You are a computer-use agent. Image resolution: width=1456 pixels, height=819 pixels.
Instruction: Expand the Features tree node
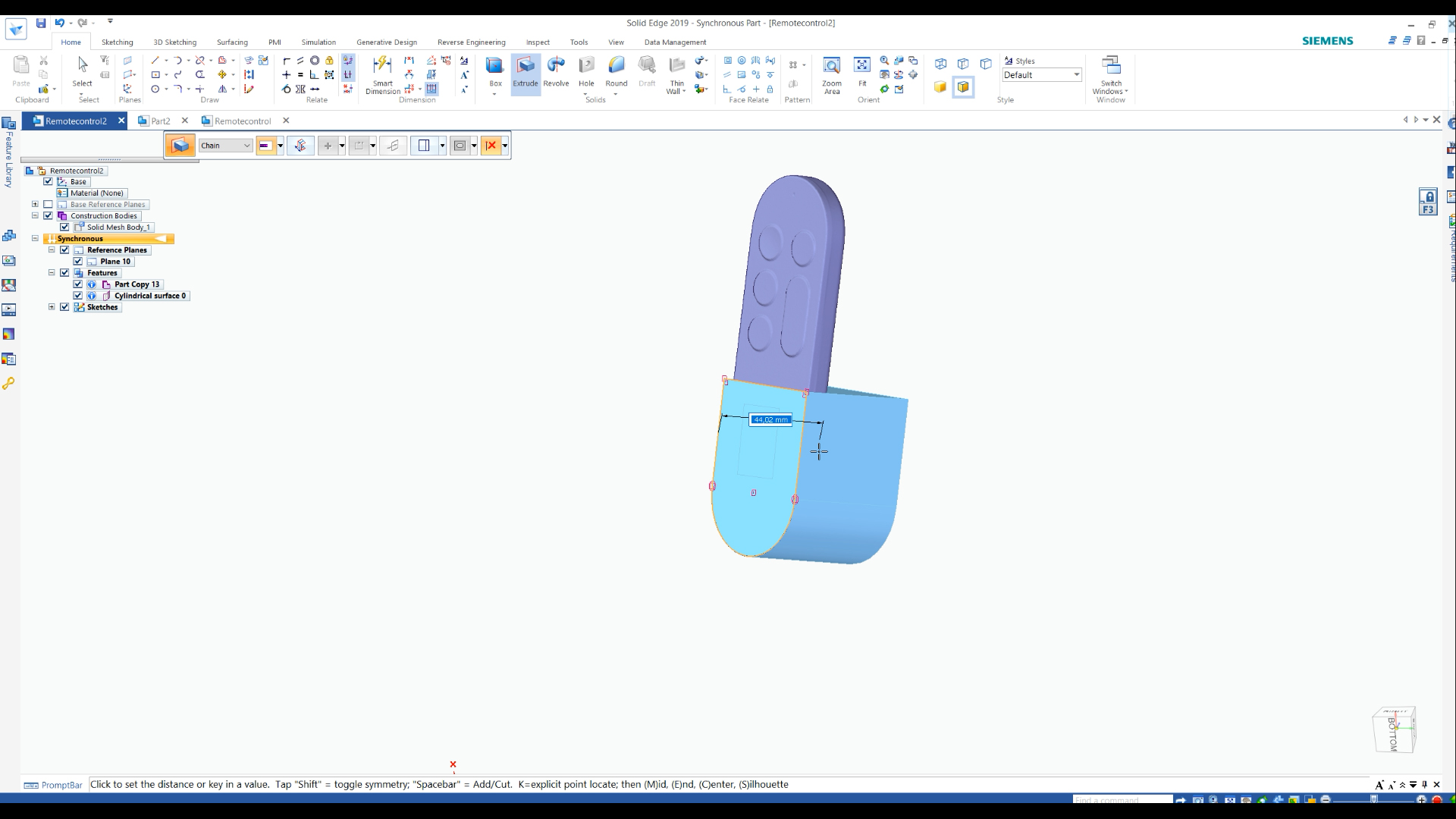[51, 272]
